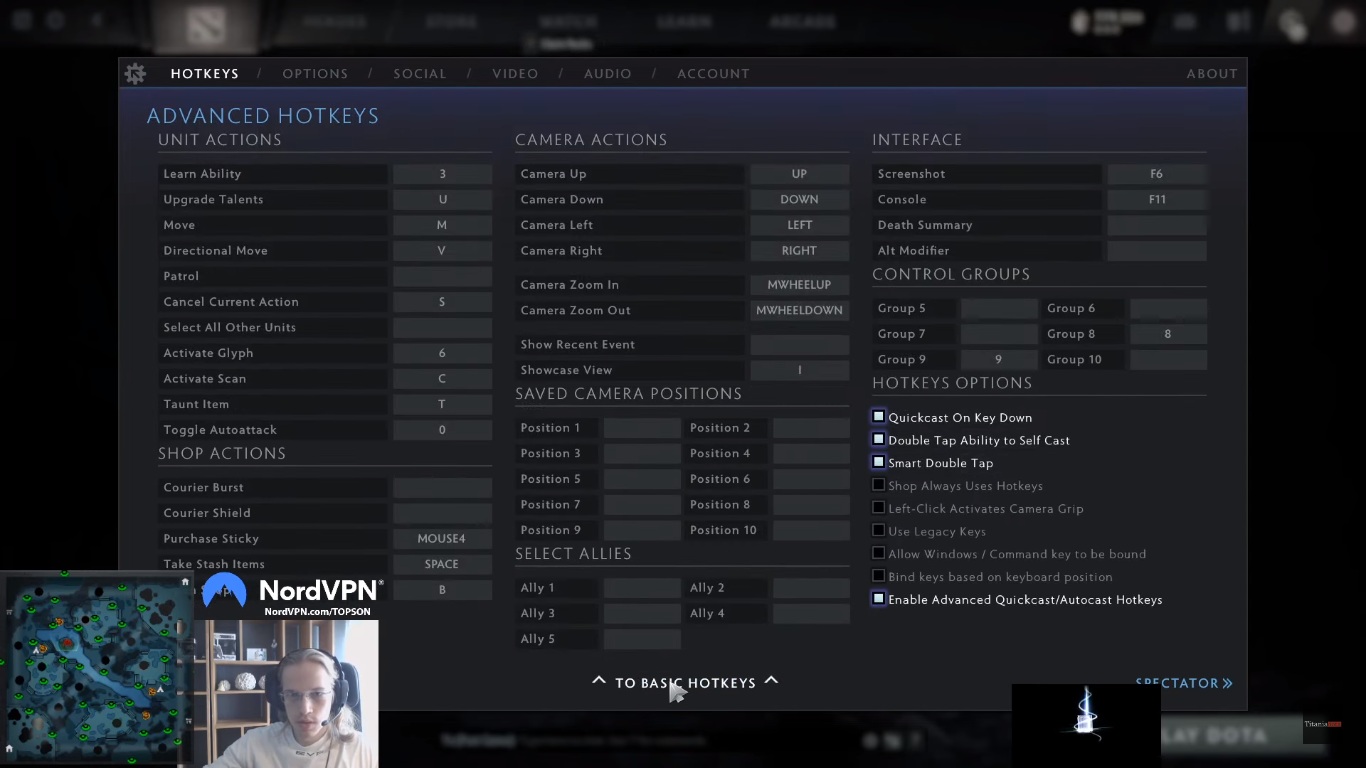Toggle Double Tap Ability to Self Cast
This screenshot has height=768, width=1366.
[x=878, y=440]
